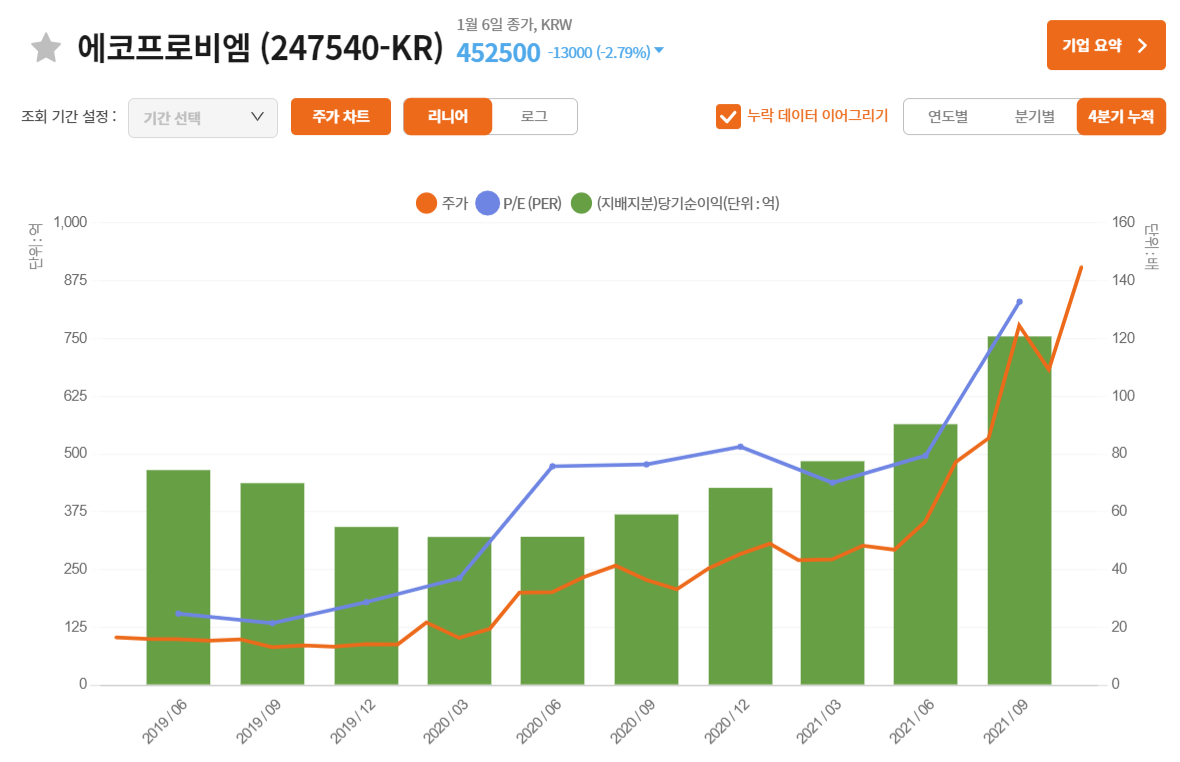1180x762 pixels.
Task: Click the 조회 기간 설정 label
Action: (x=68, y=117)
